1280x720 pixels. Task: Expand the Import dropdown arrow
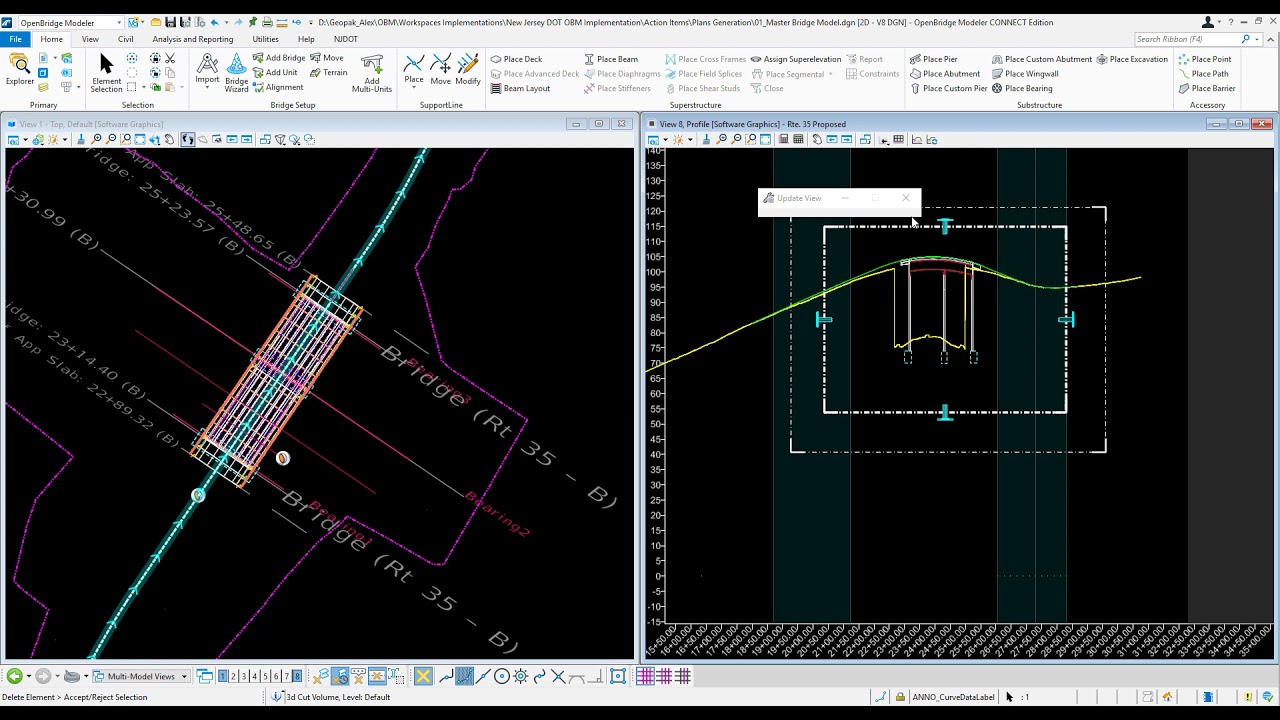click(x=207, y=89)
